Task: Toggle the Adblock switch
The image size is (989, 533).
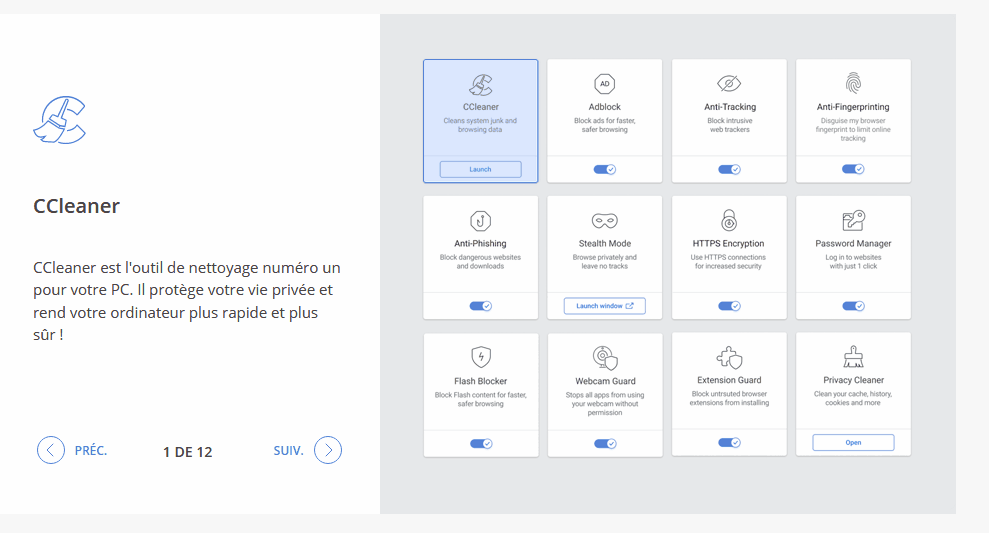Action: 604,169
